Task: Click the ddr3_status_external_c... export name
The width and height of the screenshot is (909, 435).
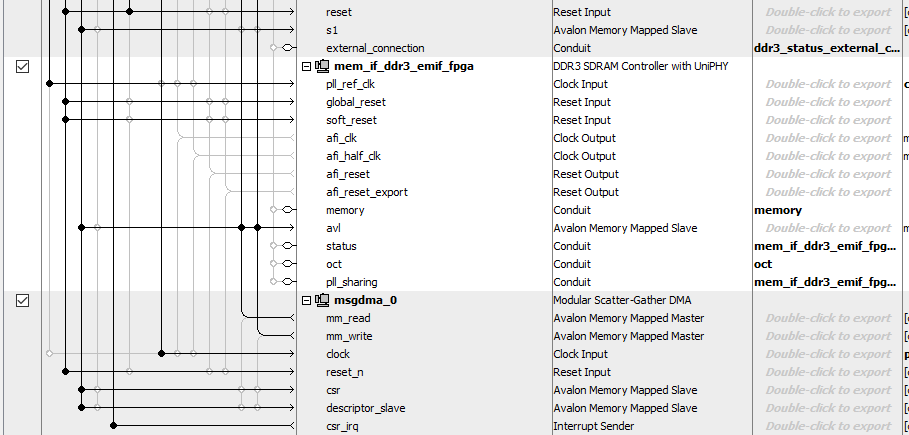Action: click(x=827, y=48)
